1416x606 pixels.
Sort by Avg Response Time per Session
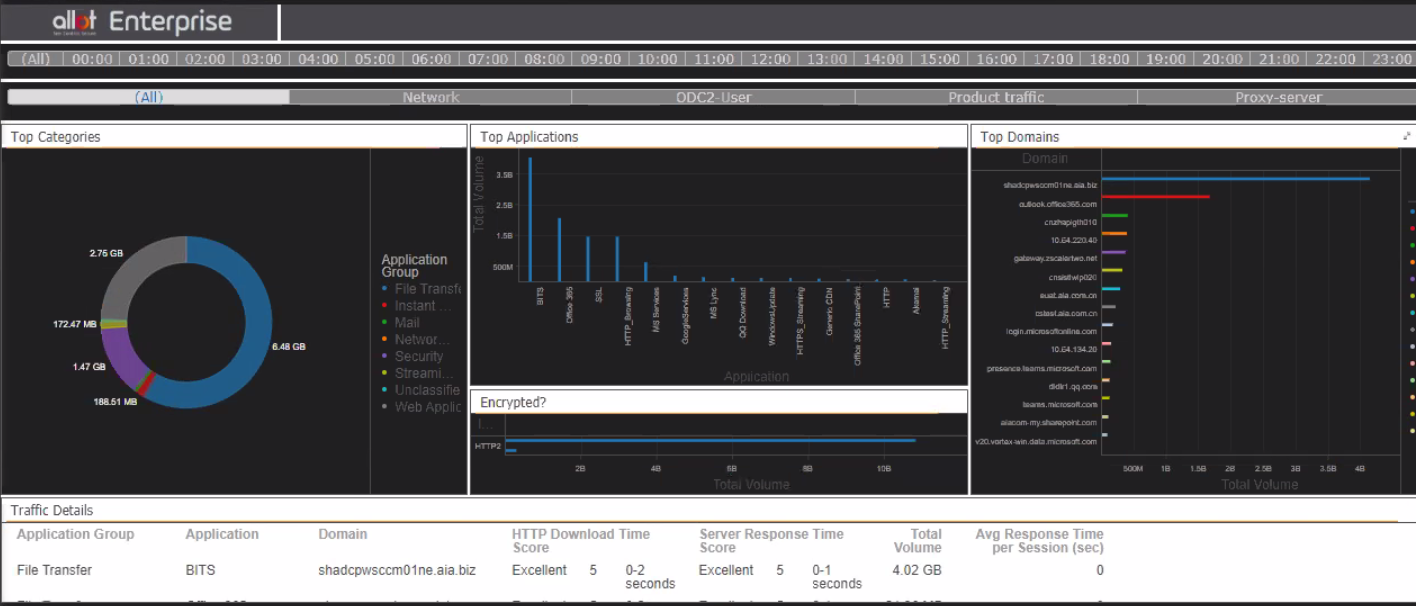[x=1040, y=541]
